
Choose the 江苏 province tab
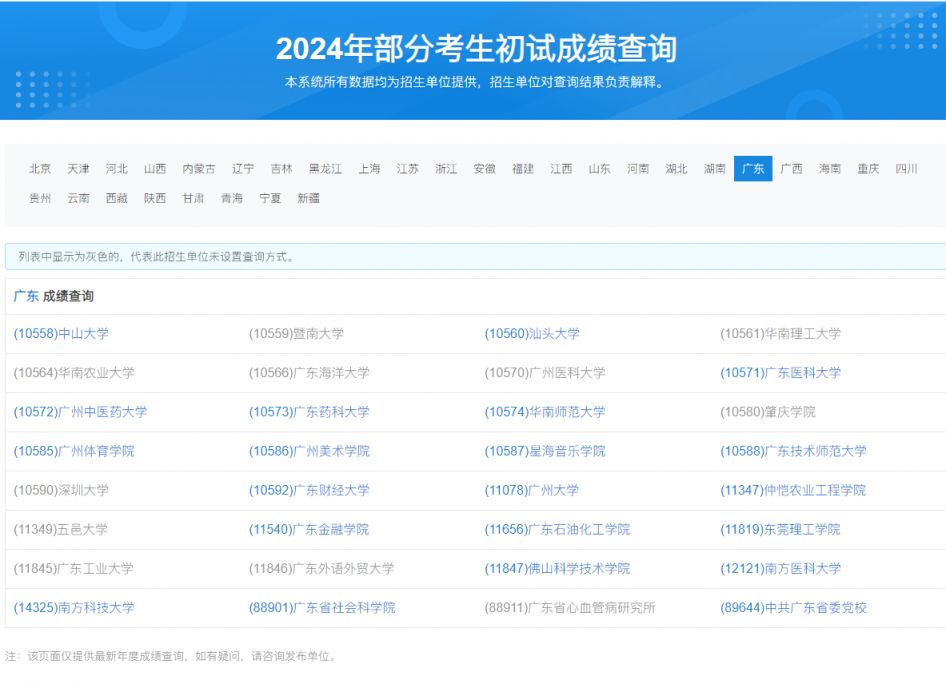[x=408, y=169]
